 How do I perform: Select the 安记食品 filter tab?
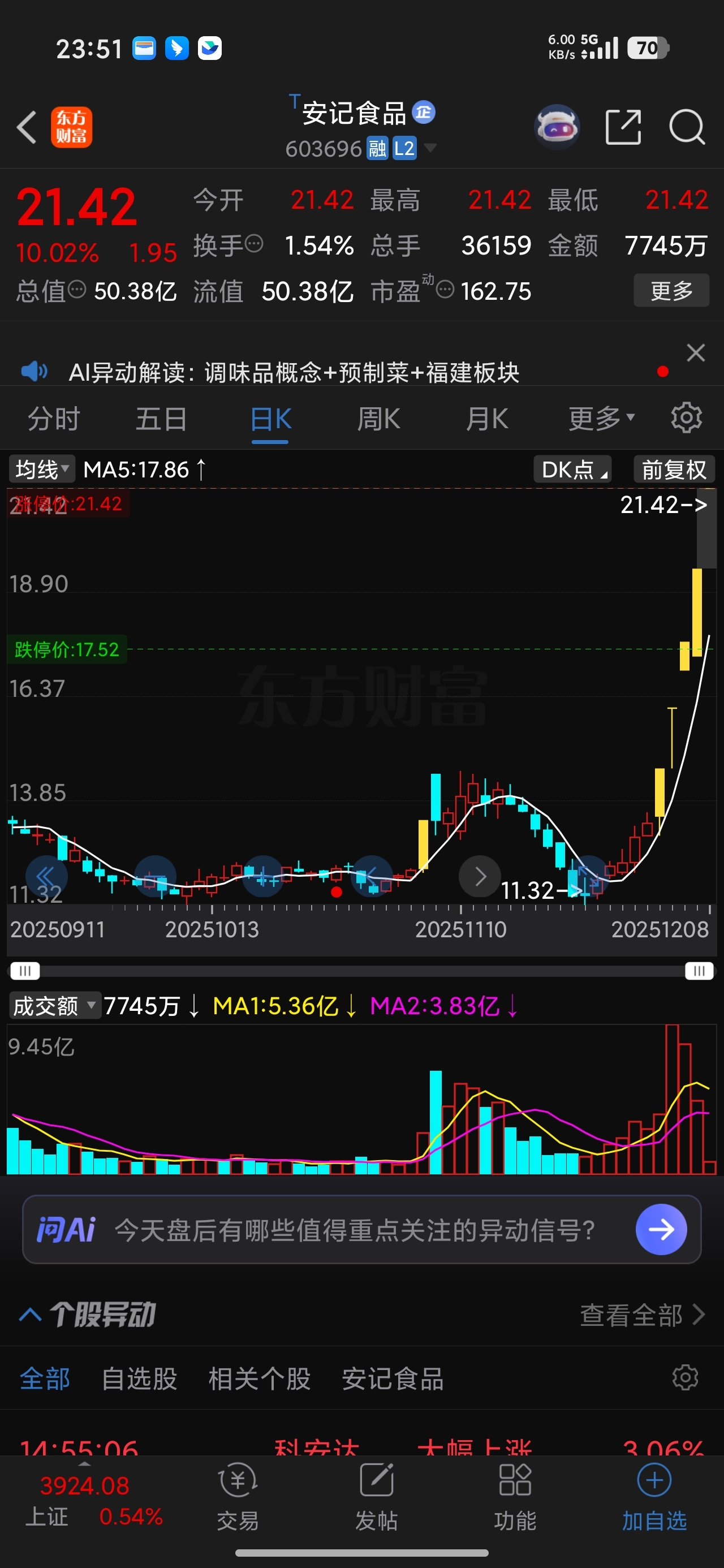coord(393,1379)
